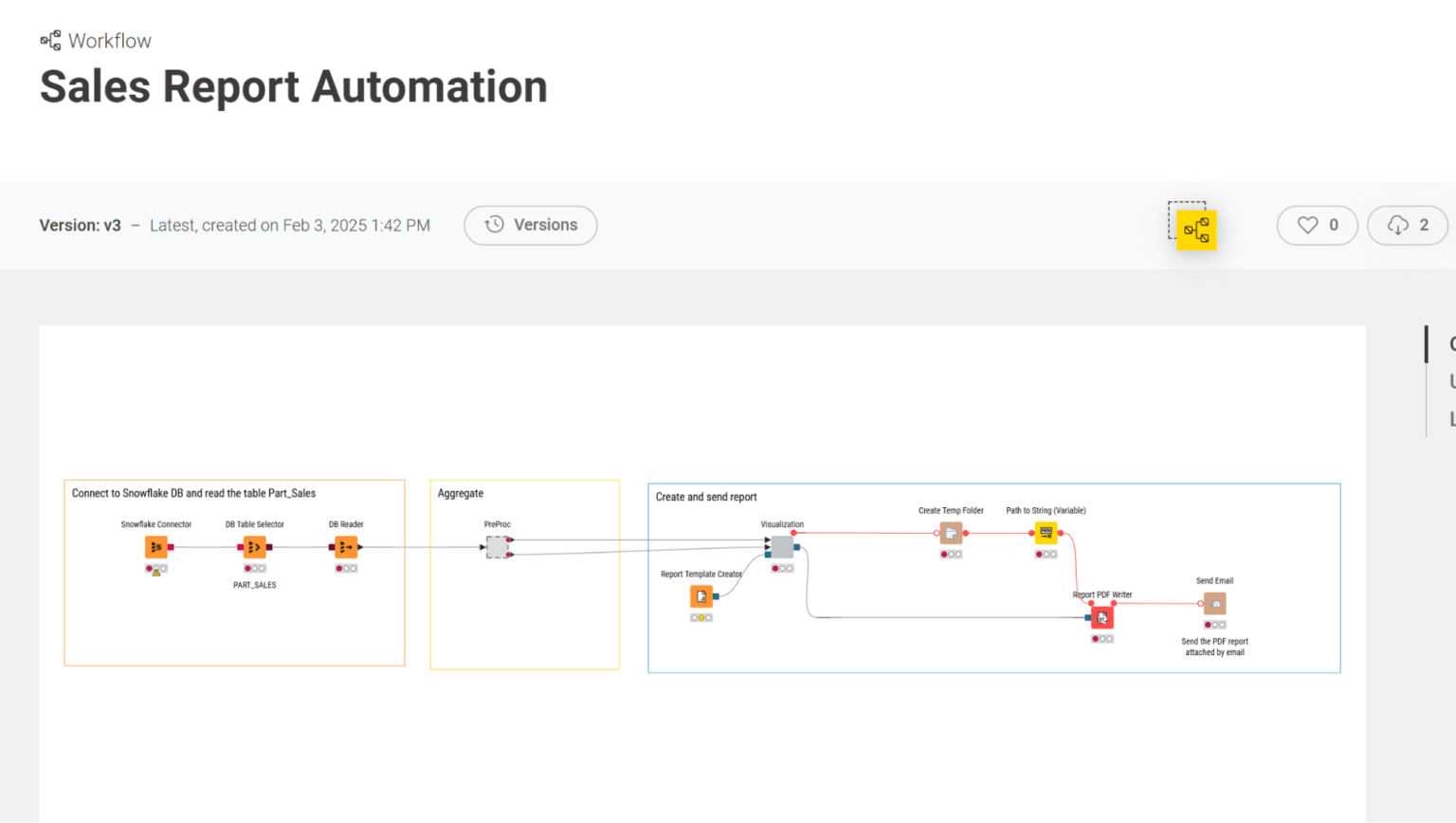Click status lights under DB Table Selector

(254, 569)
